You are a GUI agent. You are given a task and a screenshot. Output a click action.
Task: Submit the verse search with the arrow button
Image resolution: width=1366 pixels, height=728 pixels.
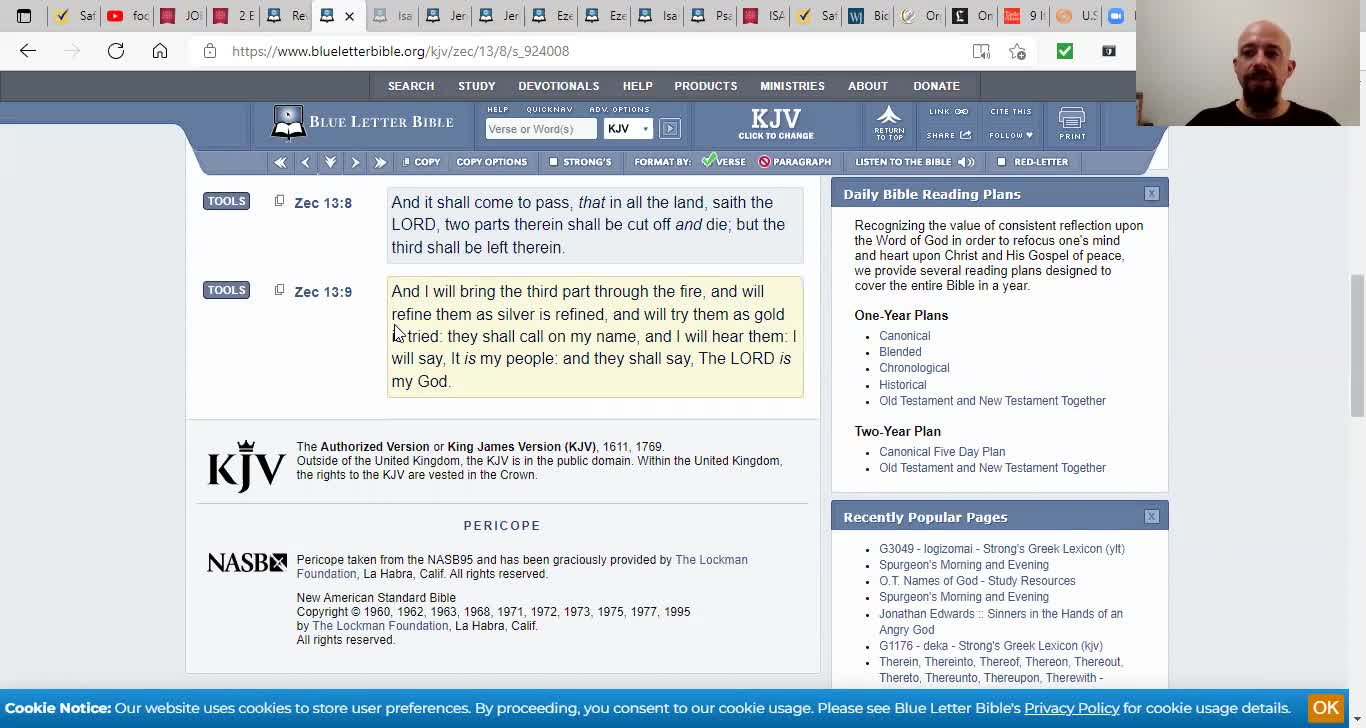[x=670, y=128]
